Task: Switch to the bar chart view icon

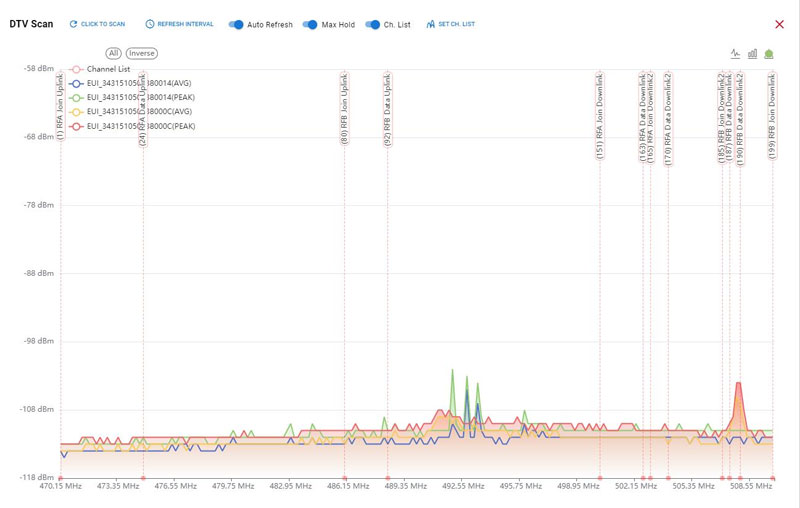Action: point(752,54)
